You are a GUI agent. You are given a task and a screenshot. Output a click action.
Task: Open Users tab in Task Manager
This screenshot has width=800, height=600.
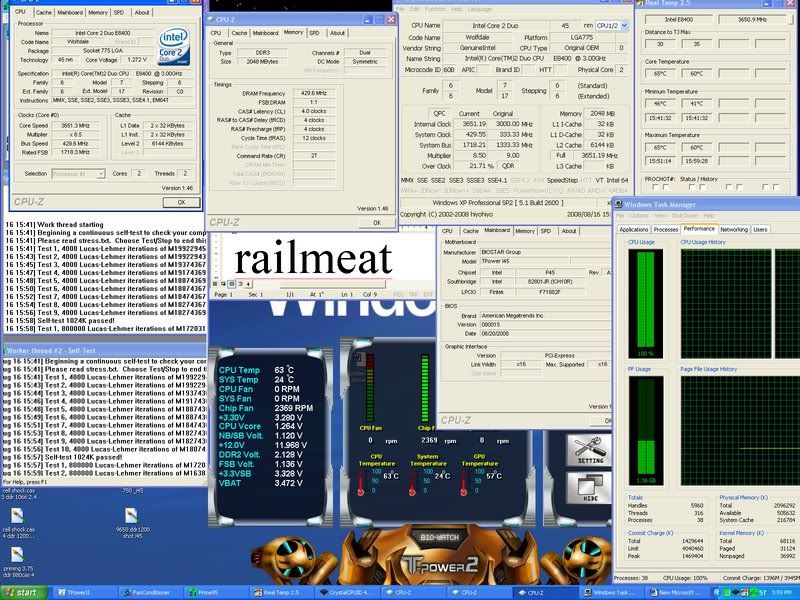(760, 230)
